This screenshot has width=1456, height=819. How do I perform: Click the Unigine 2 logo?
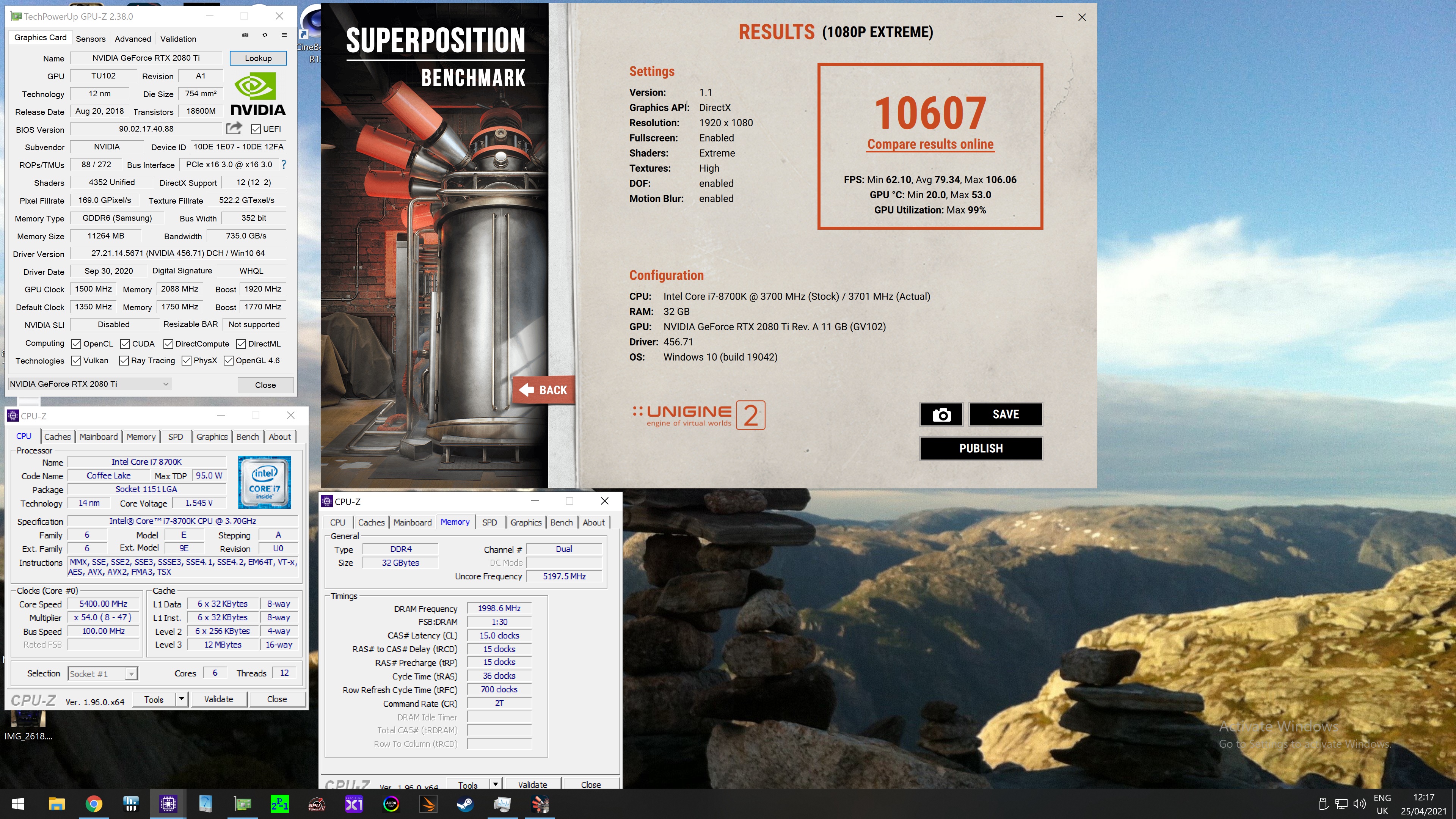698,416
